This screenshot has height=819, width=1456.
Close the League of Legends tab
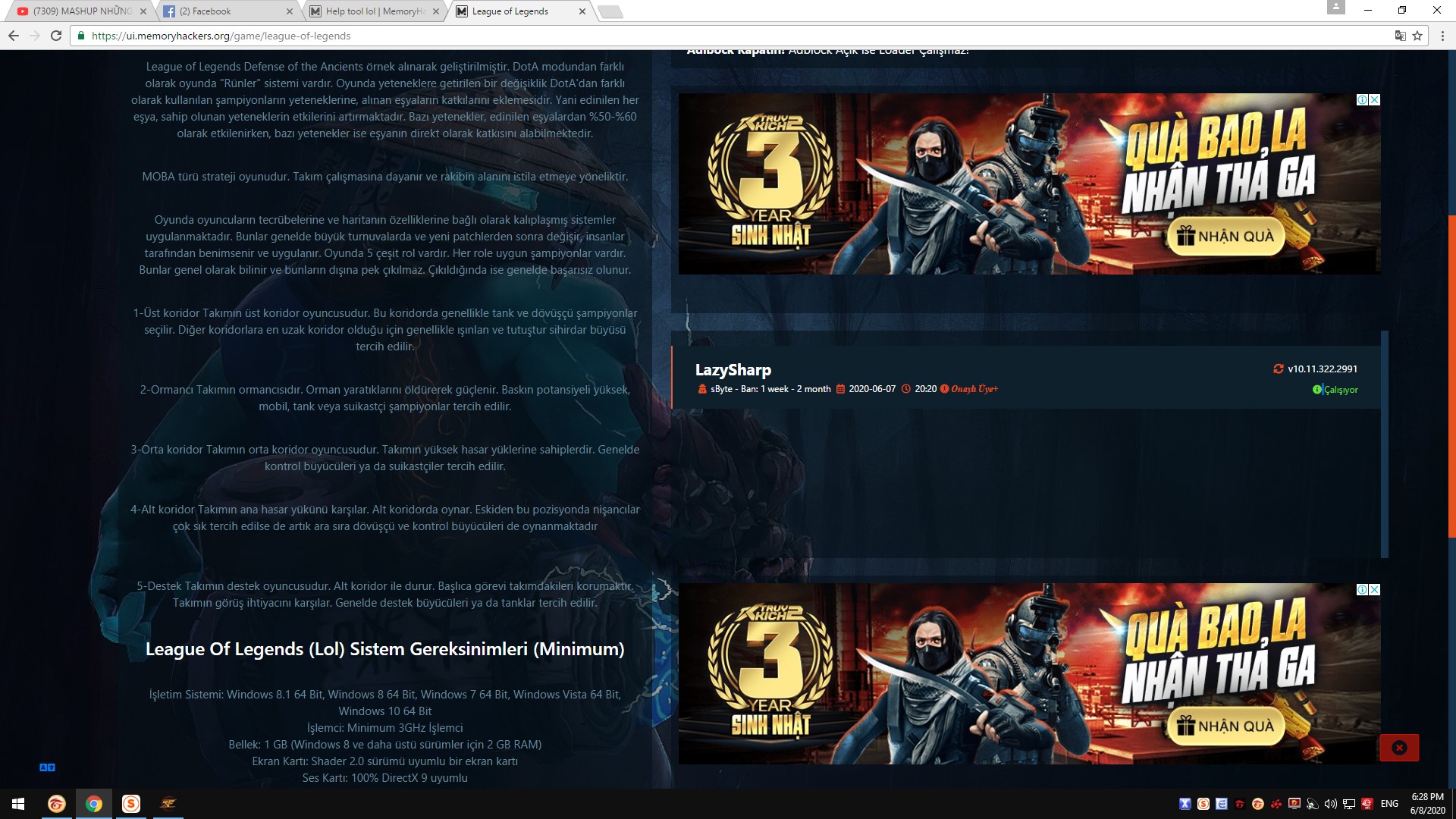click(x=582, y=11)
